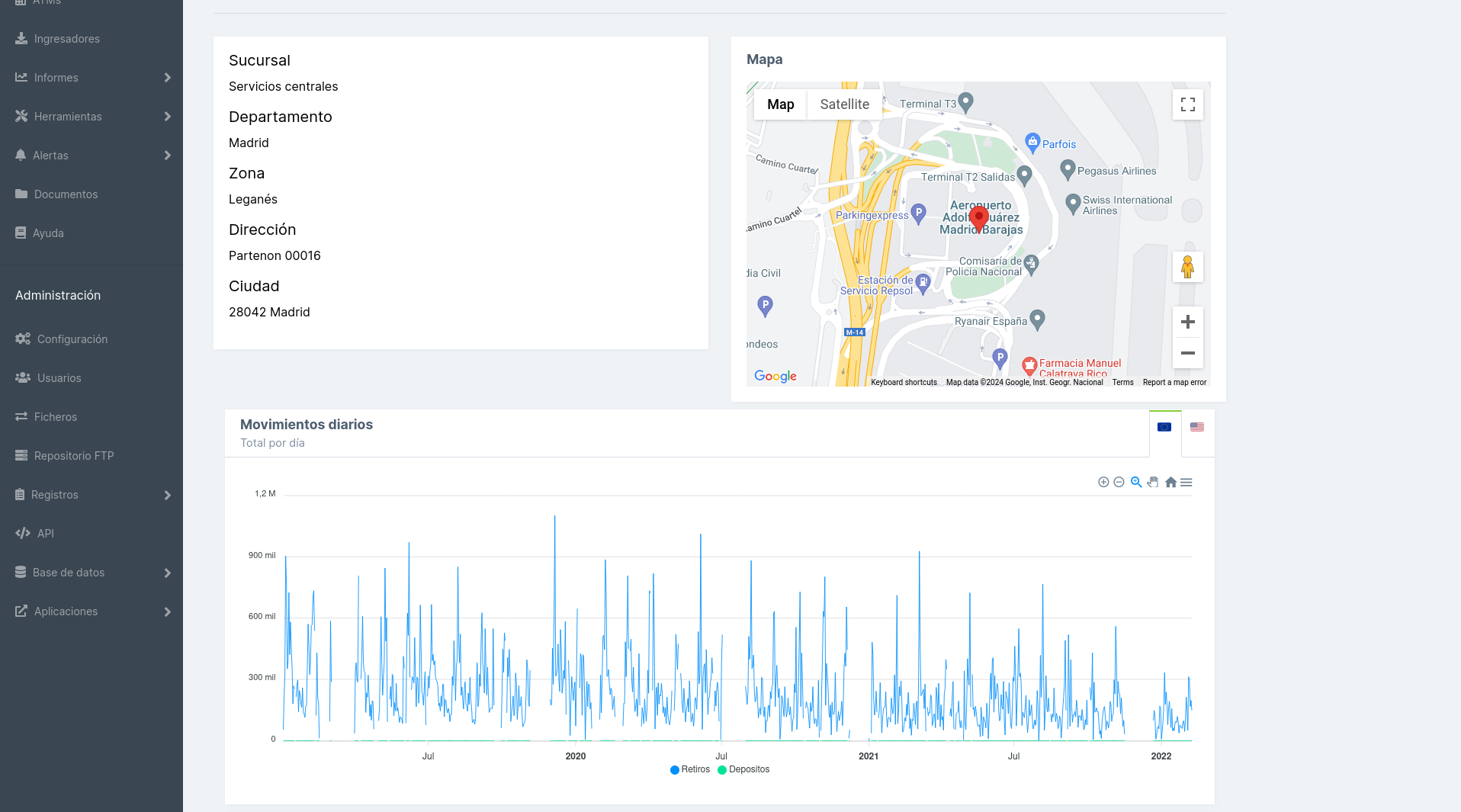Click the Herramientas tools icon
1461x812 pixels.
pyautogui.click(x=21, y=116)
